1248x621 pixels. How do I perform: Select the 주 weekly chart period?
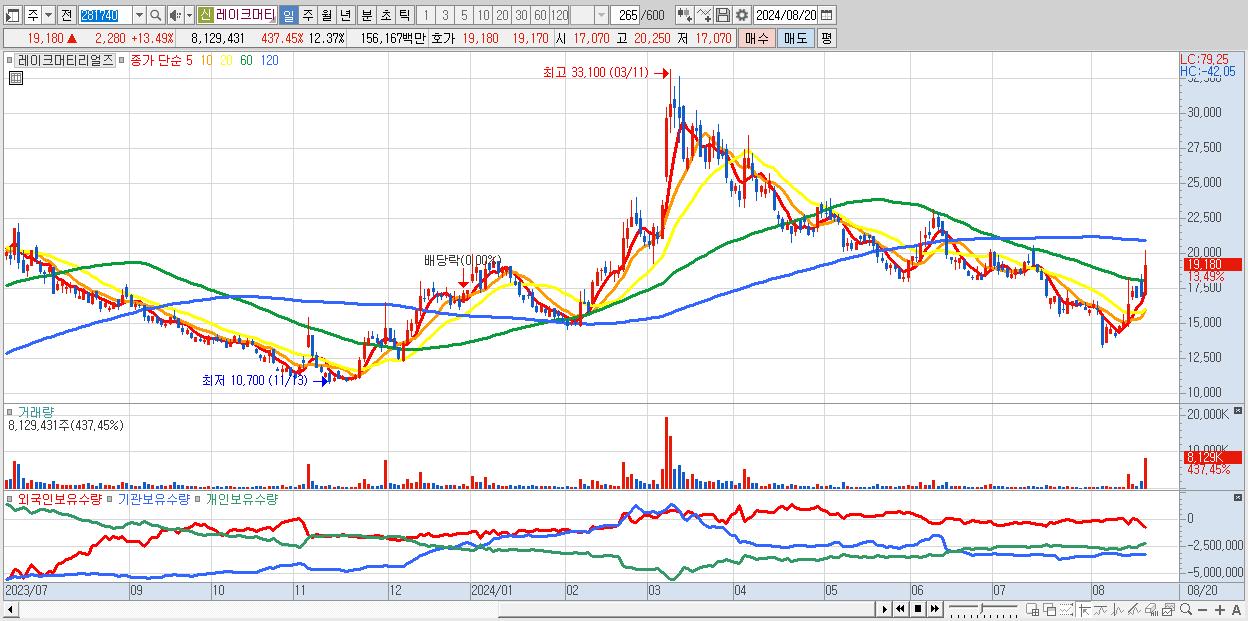[307, 15]
